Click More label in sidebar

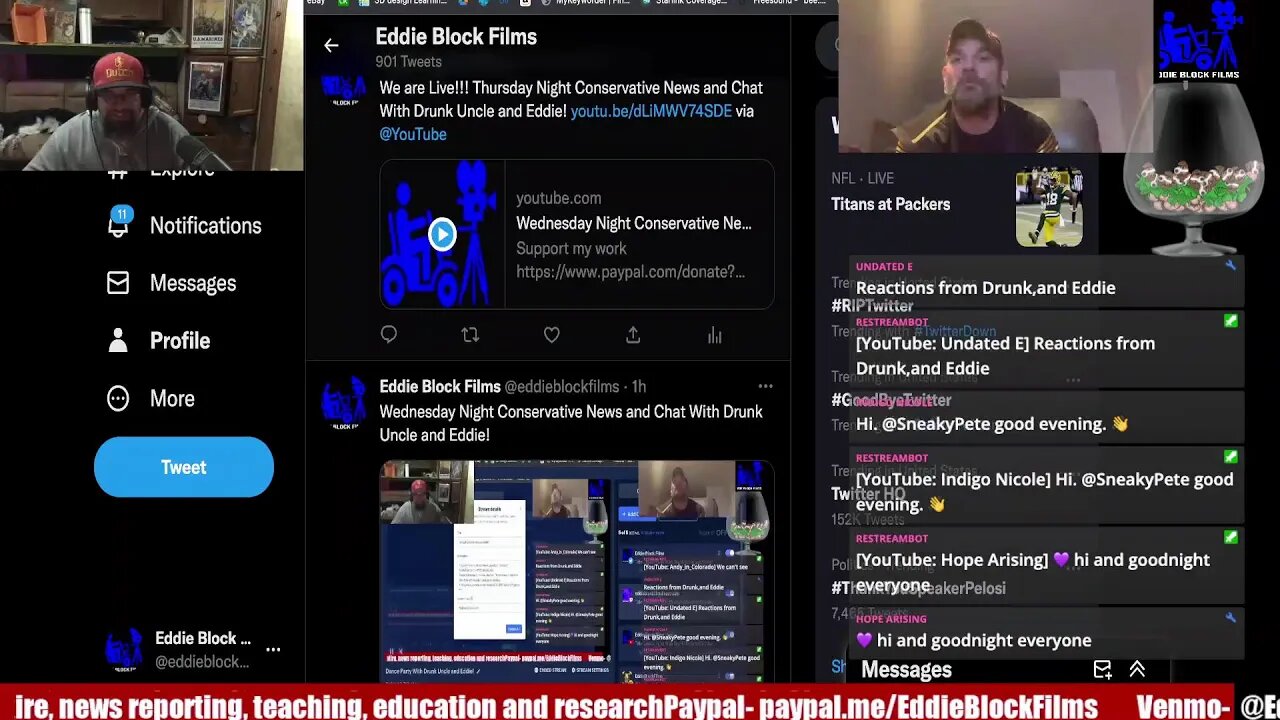click(172, 399)
